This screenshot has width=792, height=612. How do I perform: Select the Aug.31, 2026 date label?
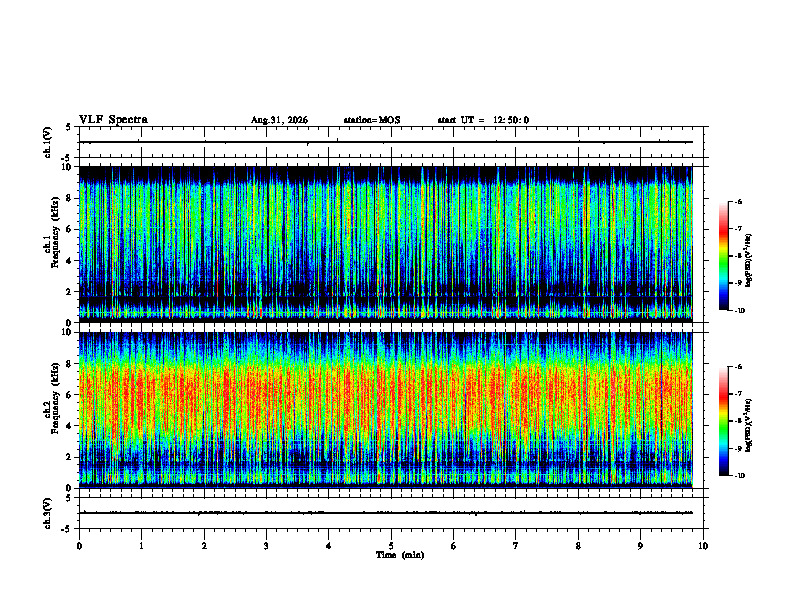pos(279,120)
